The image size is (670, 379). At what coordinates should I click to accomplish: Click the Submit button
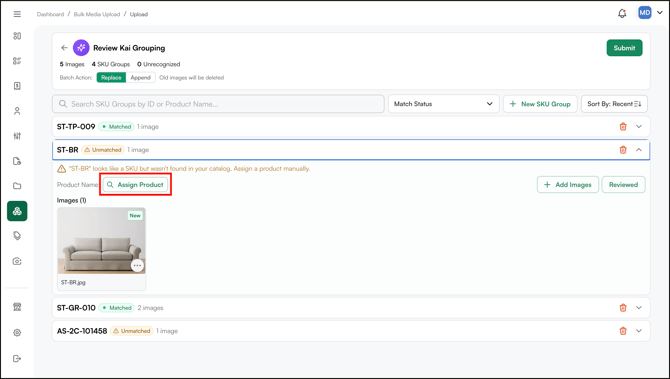624,48
